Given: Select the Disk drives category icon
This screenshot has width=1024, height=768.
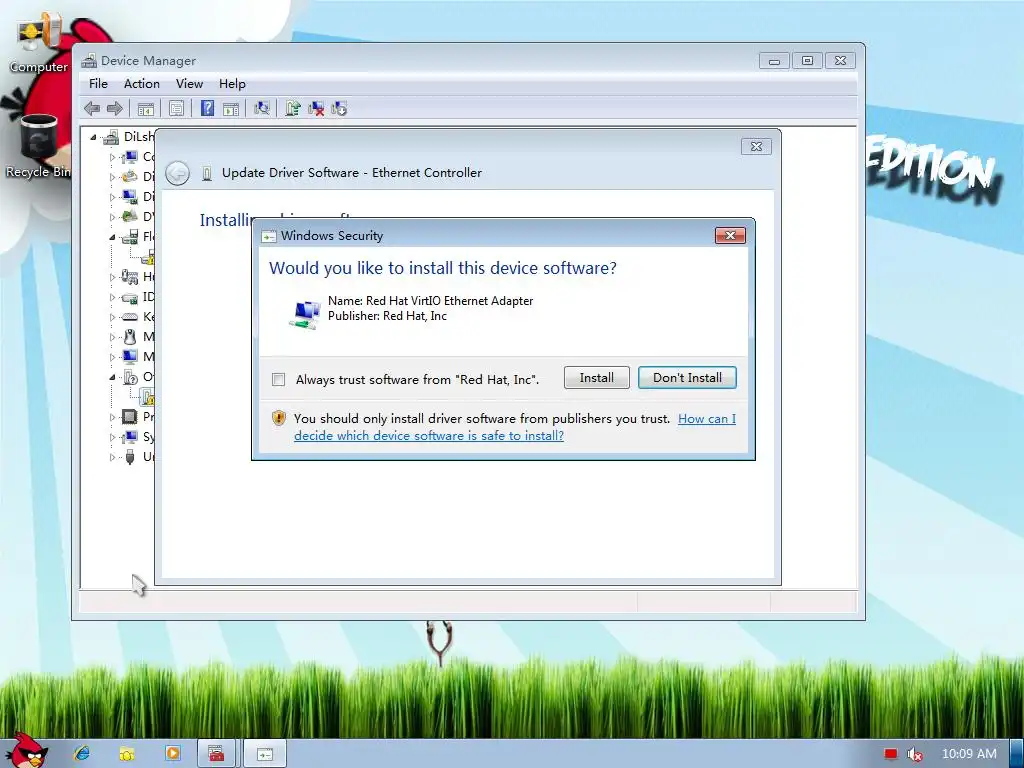Looking at the screenshot, I should [x=130, y=176].
